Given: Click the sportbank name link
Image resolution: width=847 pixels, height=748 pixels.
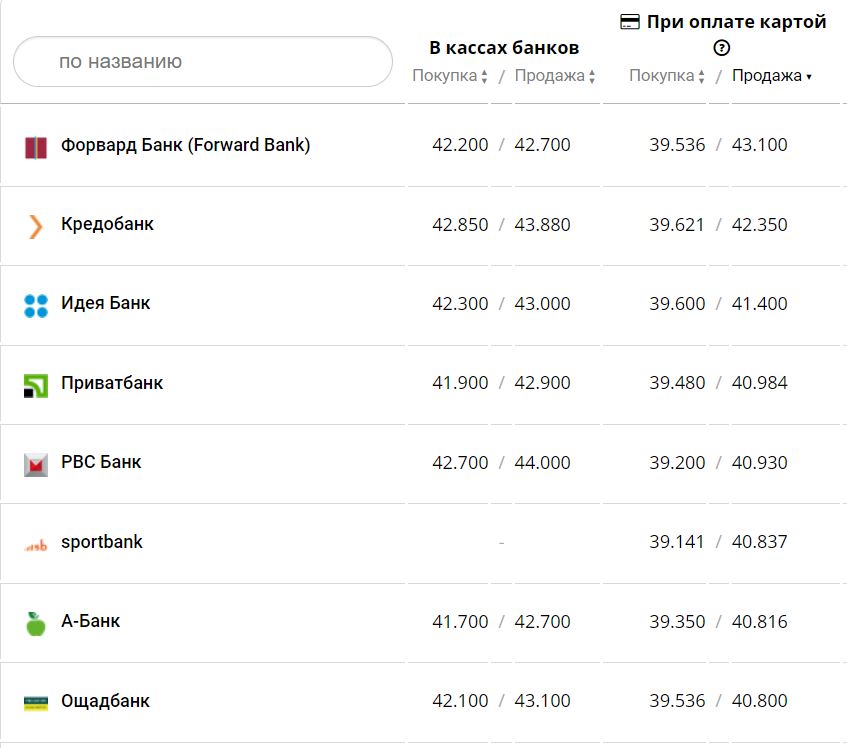Looking at the screenshot, I should [x=102, y=542].
